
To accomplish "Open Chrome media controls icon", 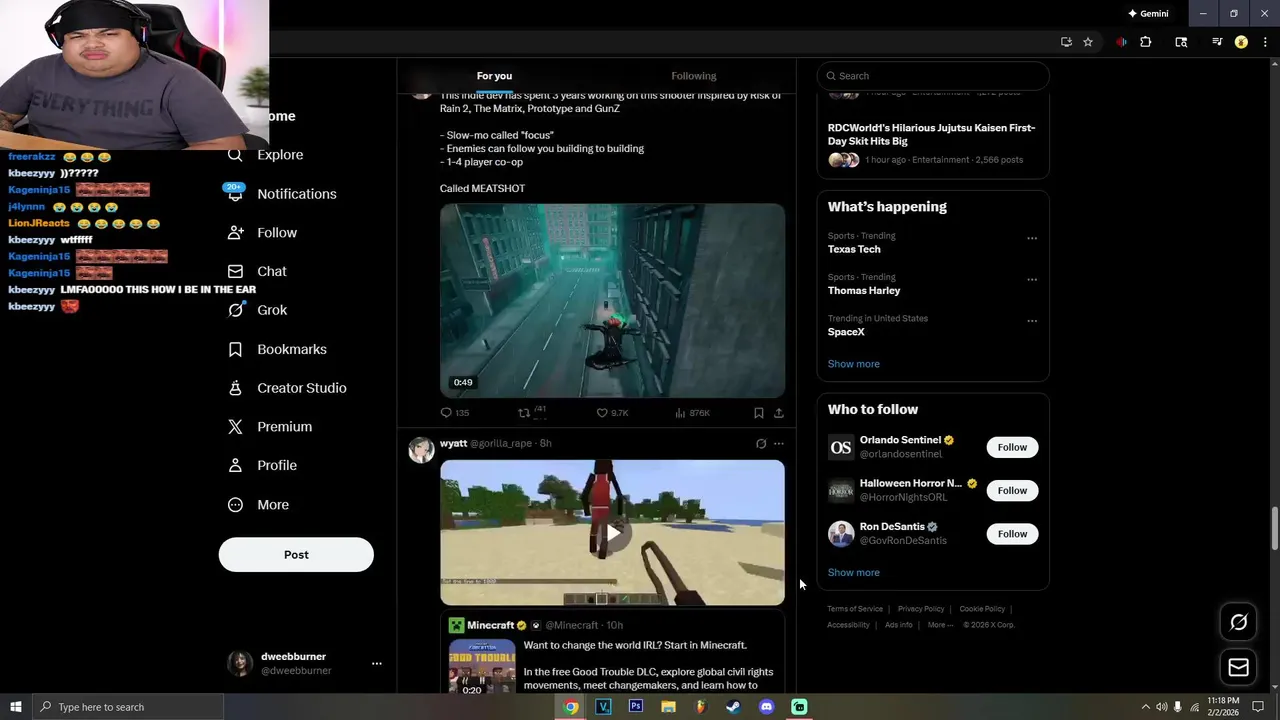I will click(x=1217, y=42).
